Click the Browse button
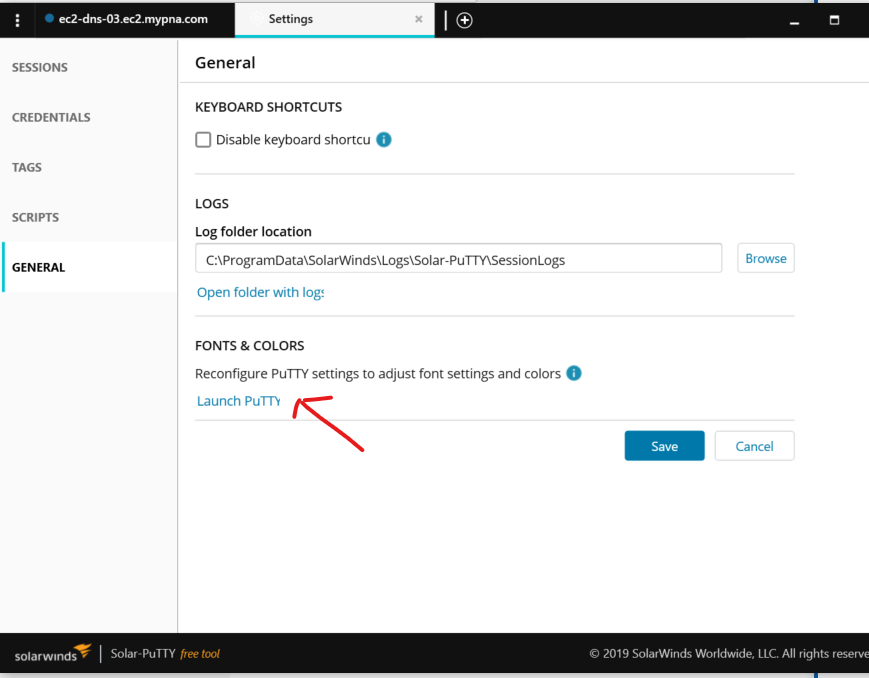 coord(765,258)
